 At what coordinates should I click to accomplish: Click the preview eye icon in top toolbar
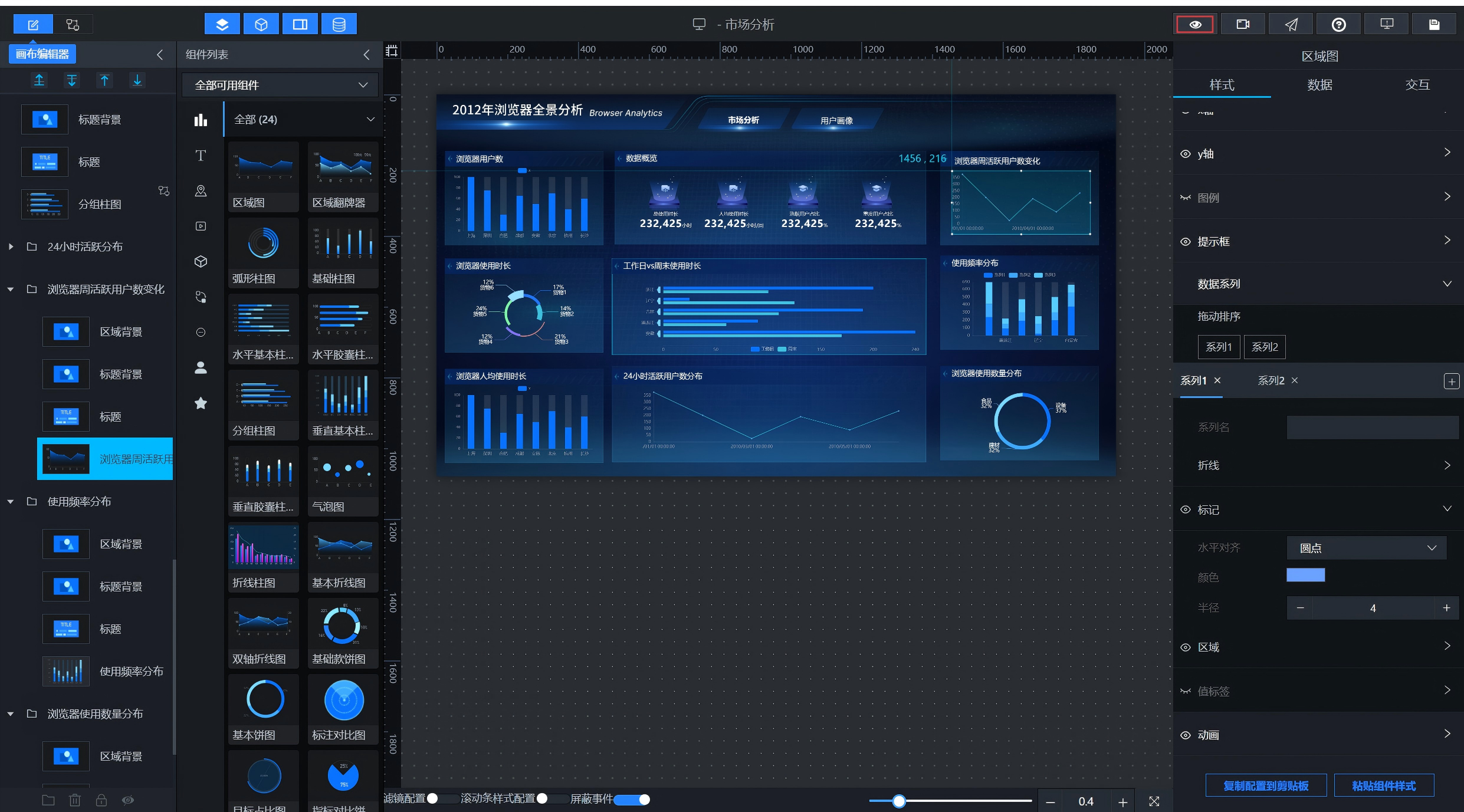coord(1195,24)
